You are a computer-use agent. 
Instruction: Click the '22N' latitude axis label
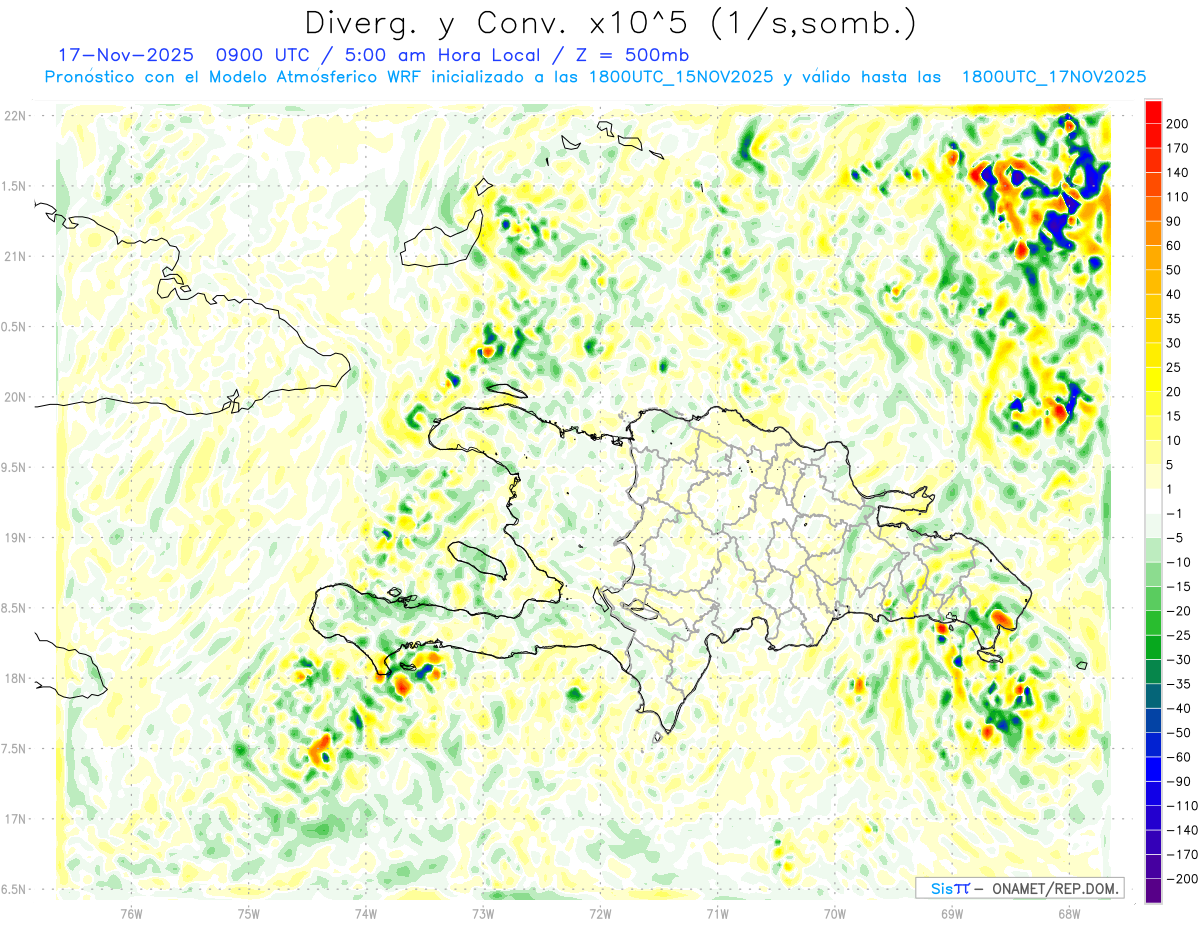(x=15, y=116)
